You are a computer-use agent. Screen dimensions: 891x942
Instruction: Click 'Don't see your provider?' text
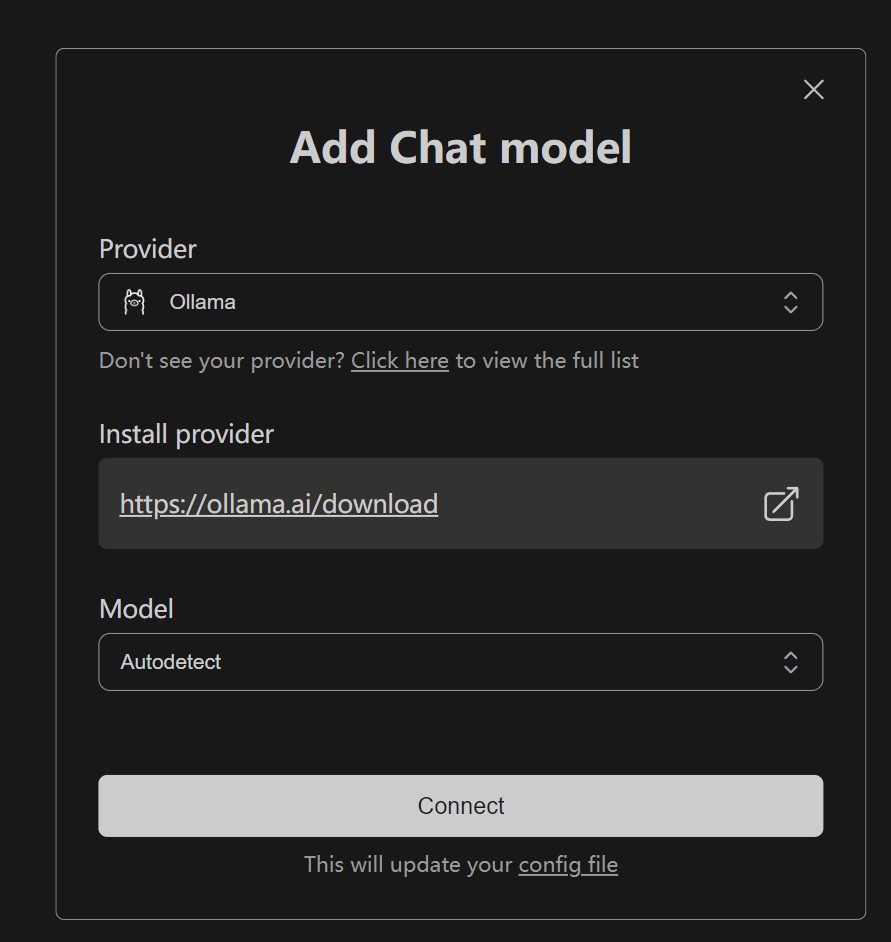pos(222,360)
